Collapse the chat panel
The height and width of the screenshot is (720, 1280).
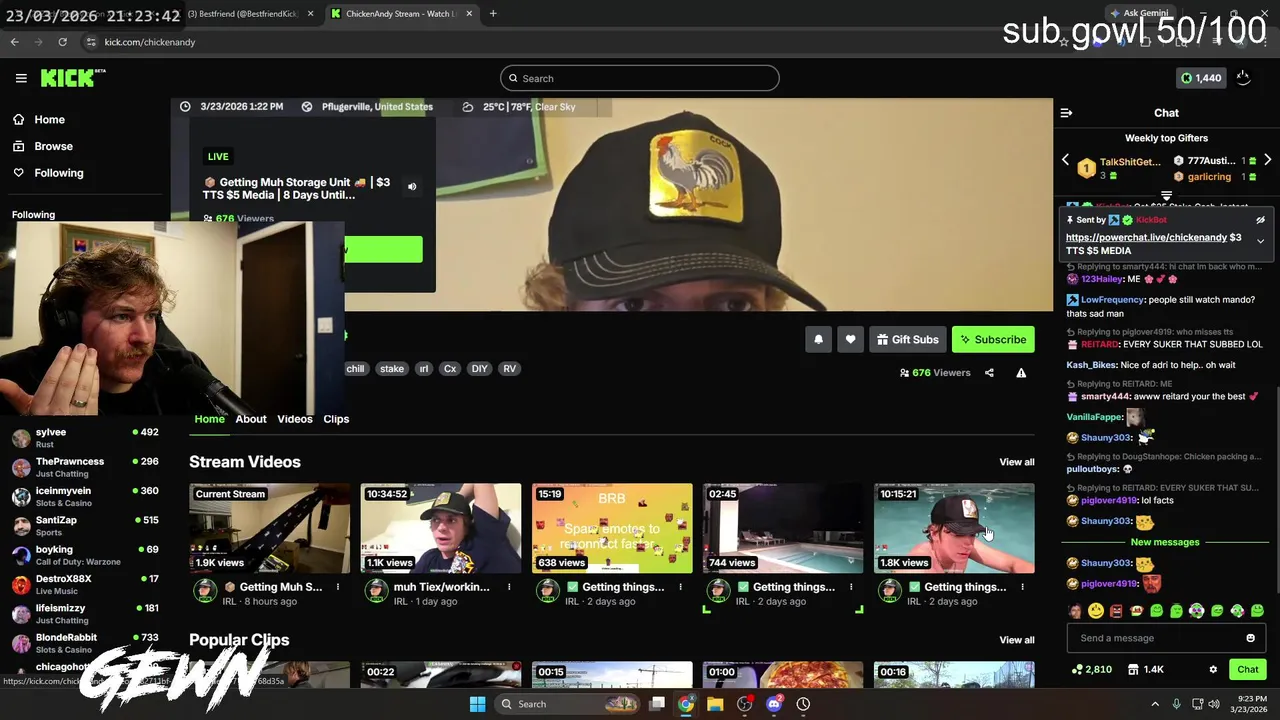1066,113
